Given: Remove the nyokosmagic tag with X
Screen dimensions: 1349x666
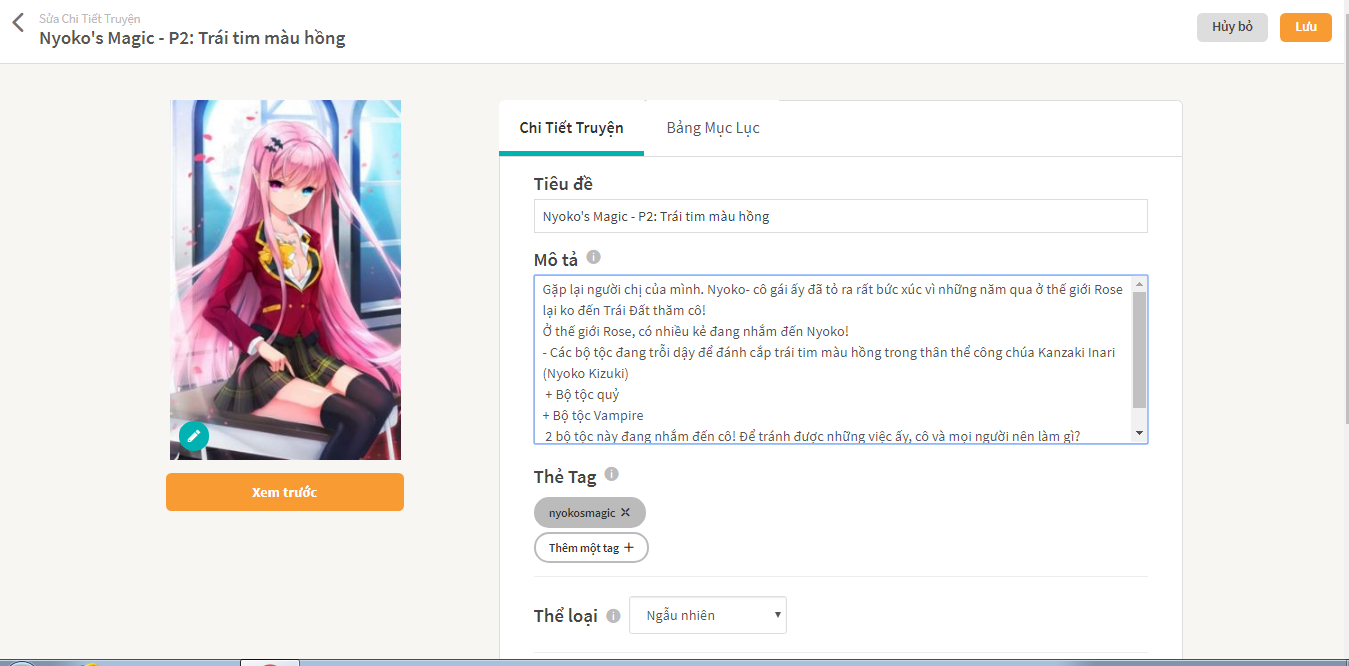Looking at the screenshot, I should [x=625, y=512].
